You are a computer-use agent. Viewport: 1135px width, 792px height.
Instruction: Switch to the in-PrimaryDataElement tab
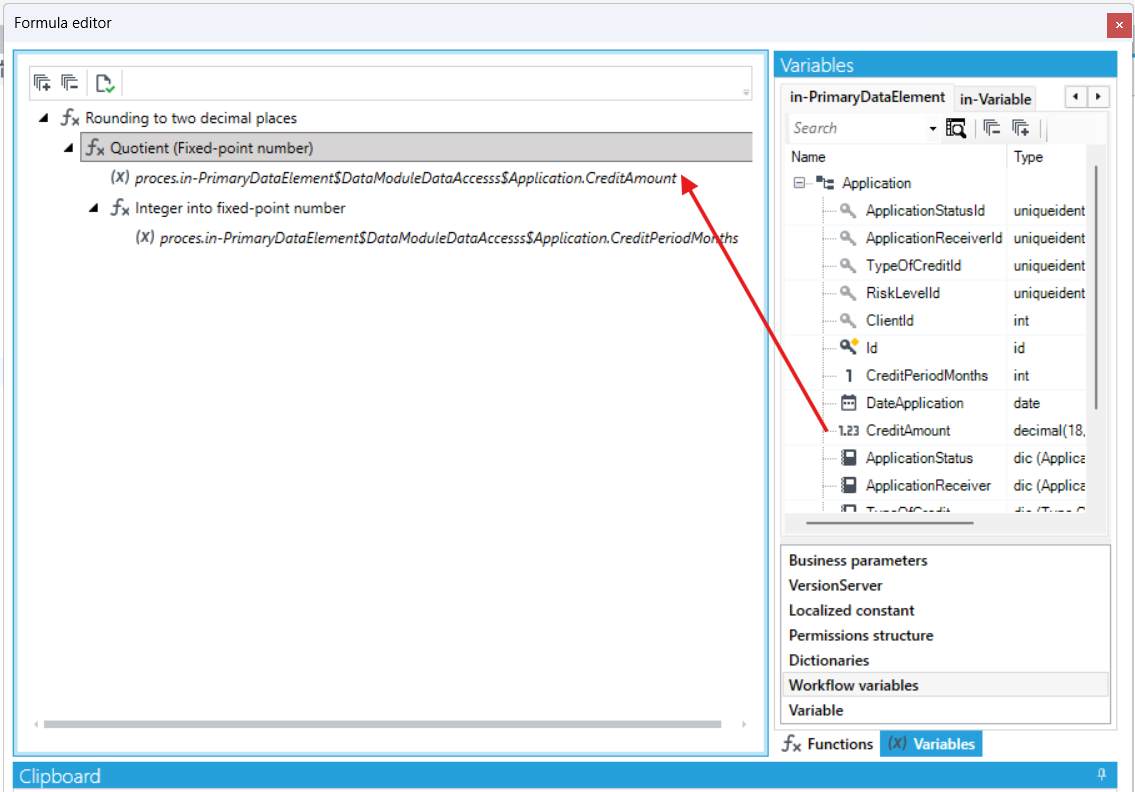(x=866, y=97)
